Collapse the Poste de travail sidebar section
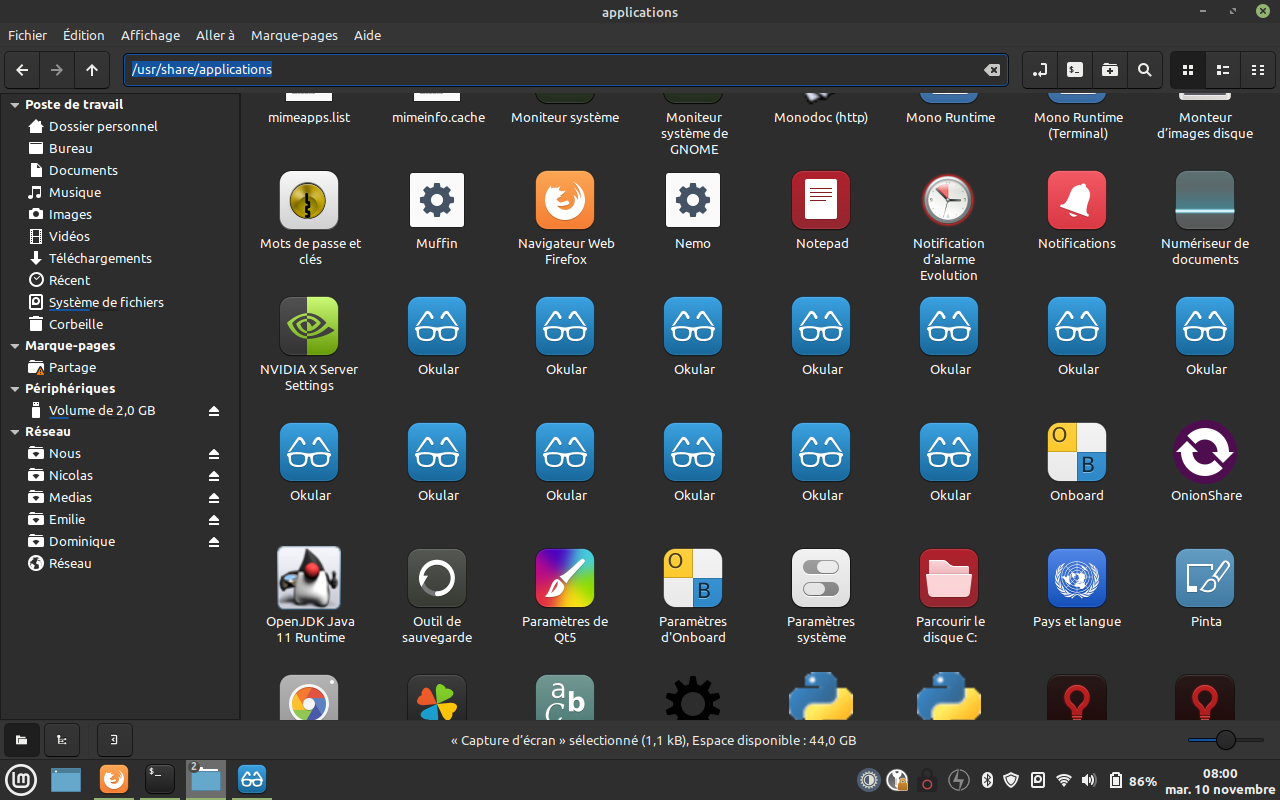Screen dimensions: 1280x800 point(15,105)
